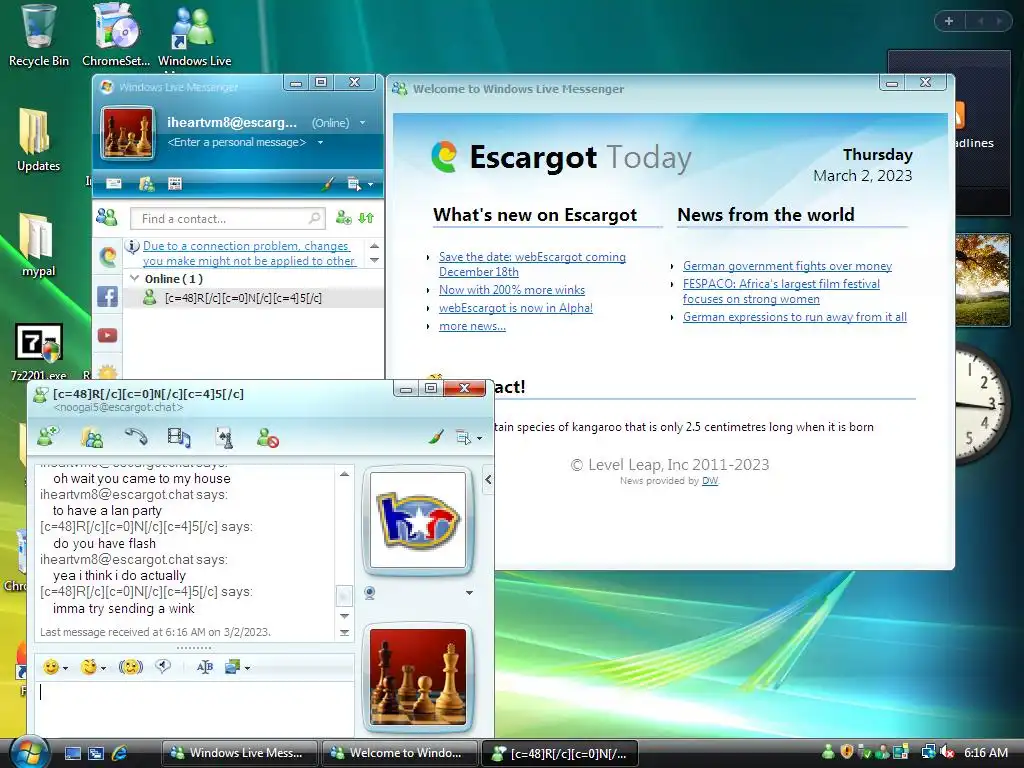This screenshot has height=768, width=1024.
Task: Open the color scheme paintbrush in the Messenger main window
Action: click(x=328, y=184)
